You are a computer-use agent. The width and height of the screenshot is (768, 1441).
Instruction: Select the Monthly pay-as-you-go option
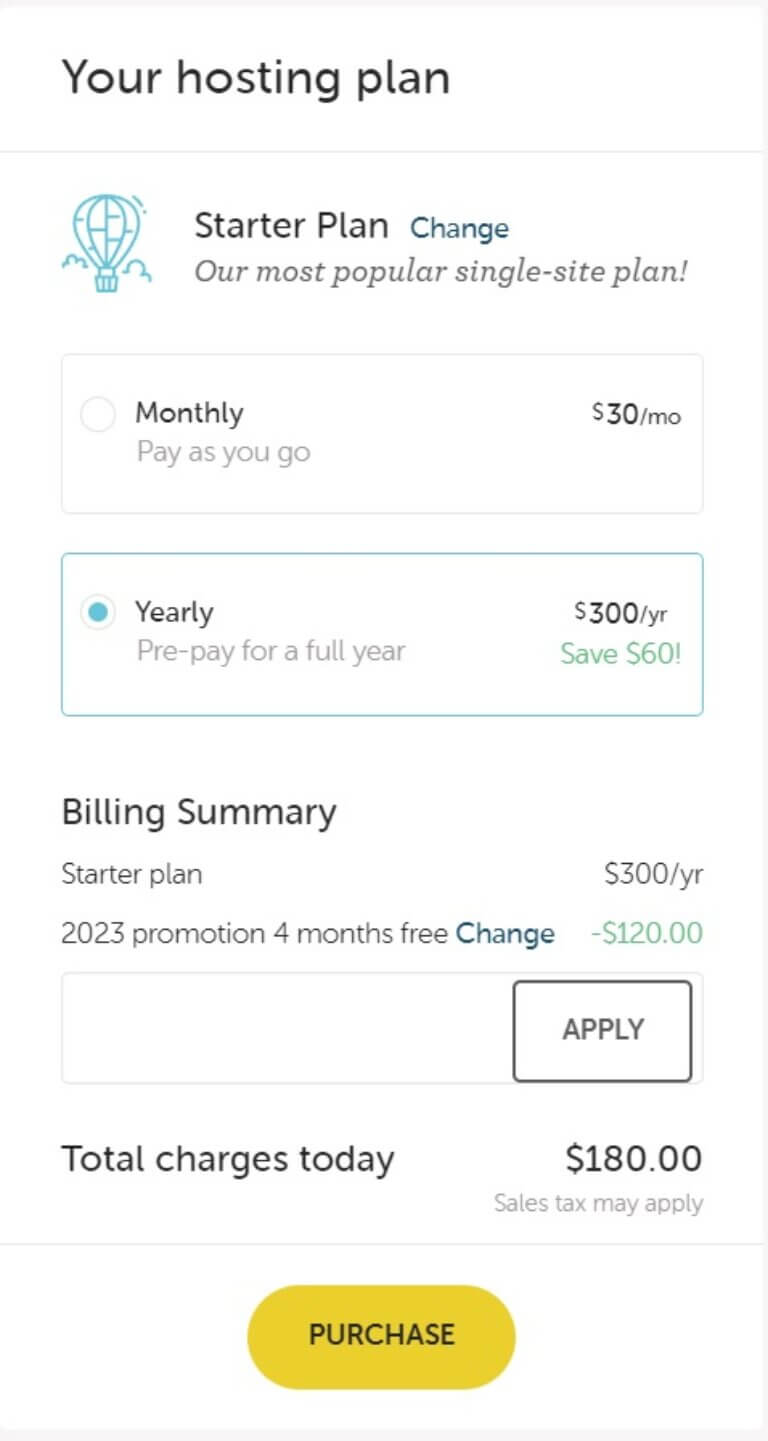[x=98, y=413]
